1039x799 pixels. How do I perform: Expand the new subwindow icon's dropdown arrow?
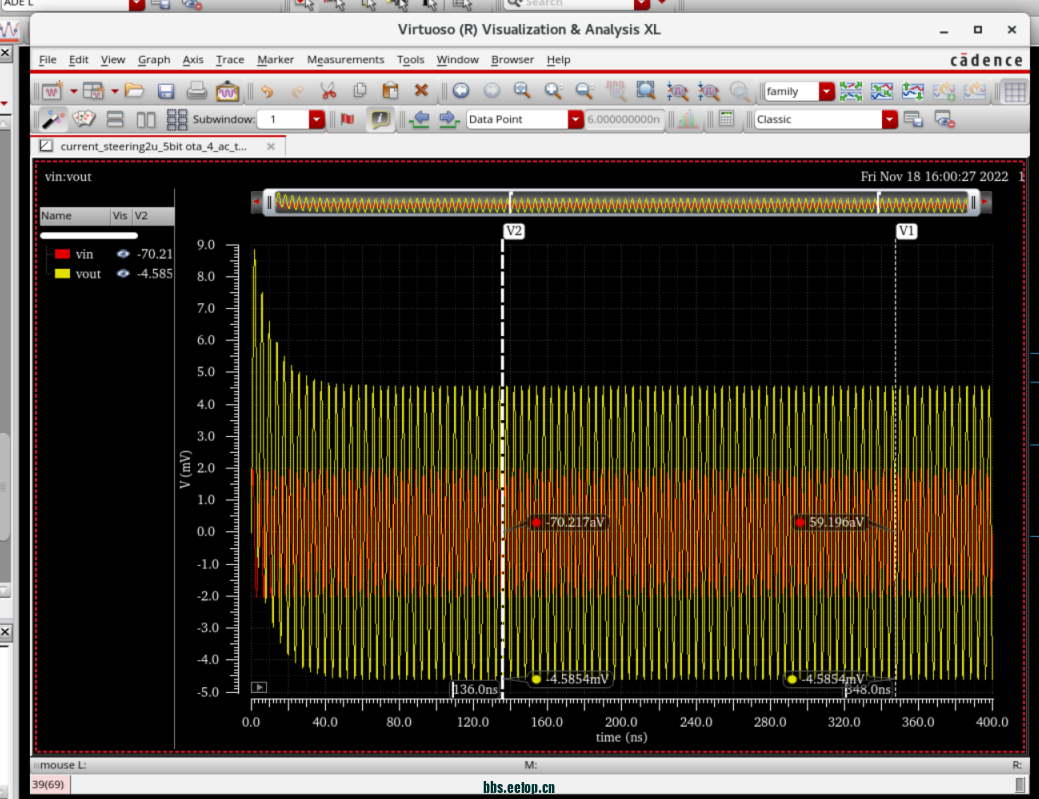tap(114, 91)
